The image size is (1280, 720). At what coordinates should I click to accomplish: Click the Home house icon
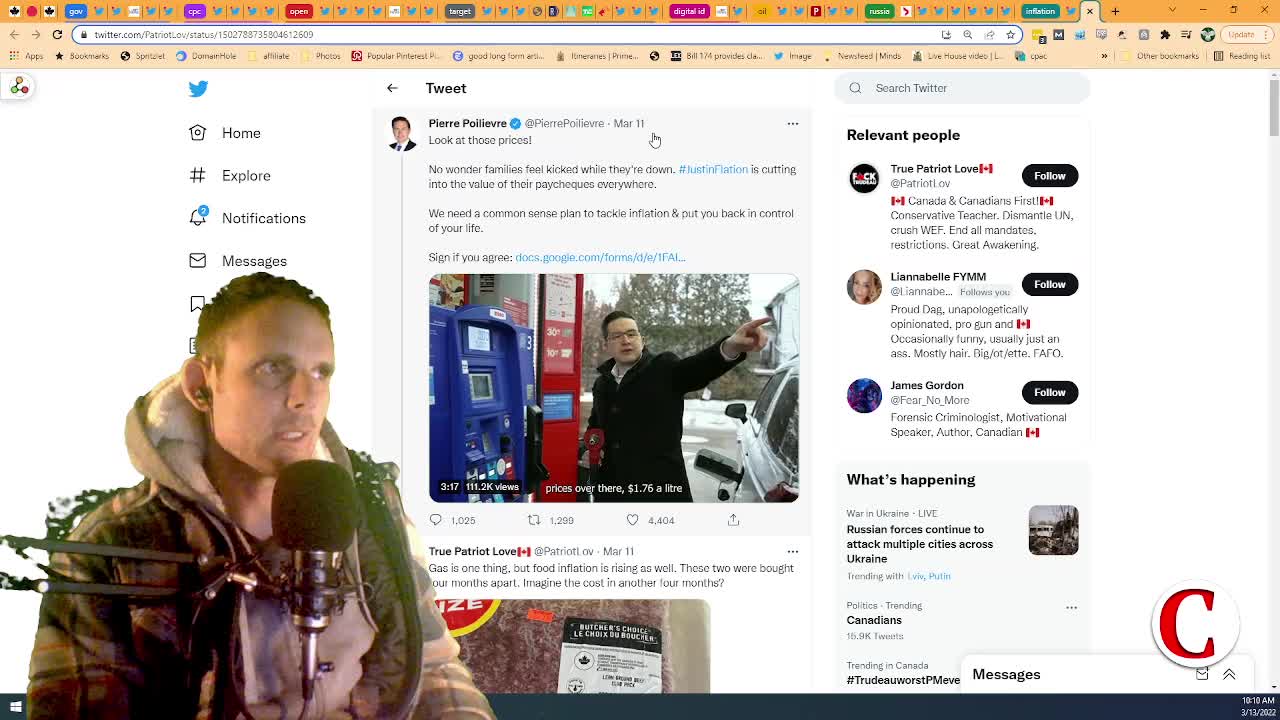(198, 133)
